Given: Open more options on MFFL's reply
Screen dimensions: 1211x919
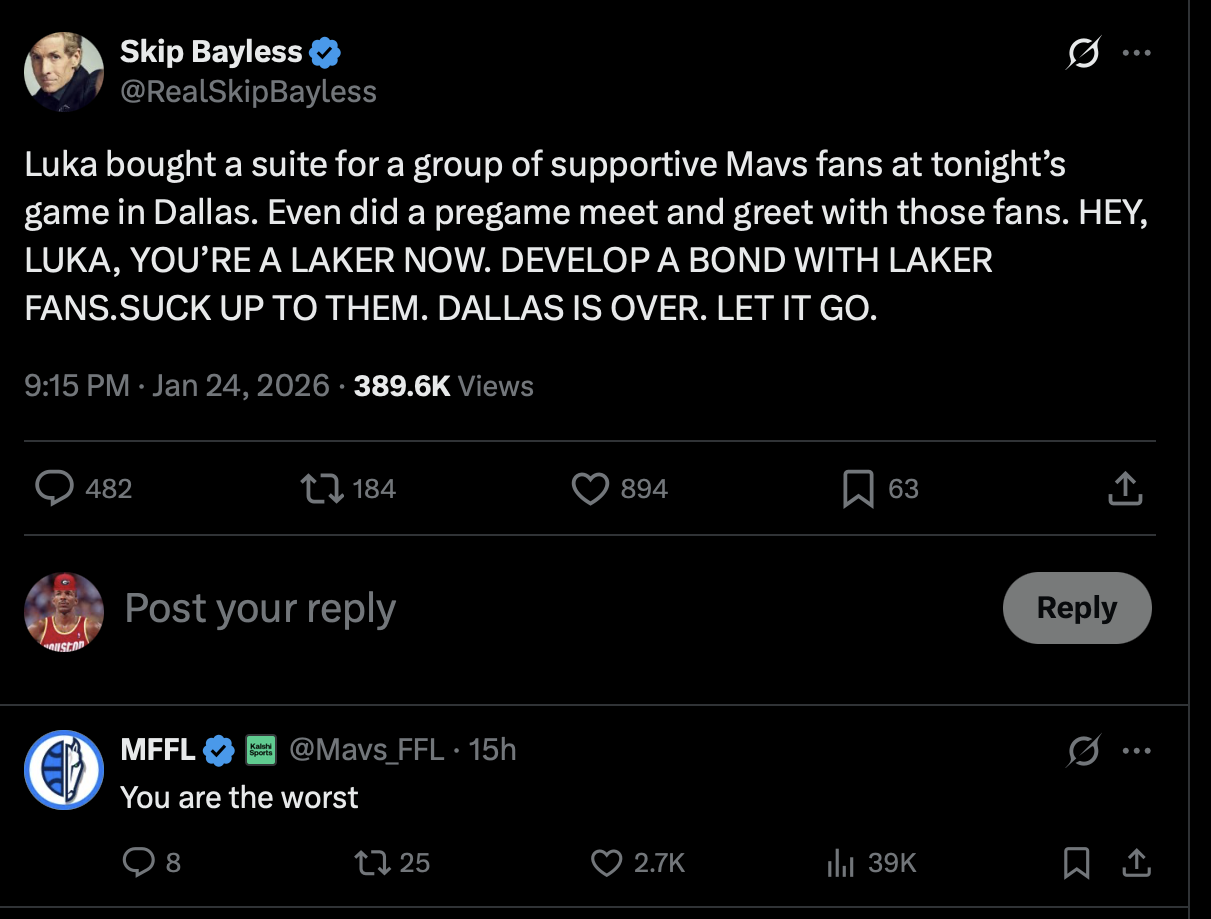Looking at the screenshot, I should point(1136,750).
